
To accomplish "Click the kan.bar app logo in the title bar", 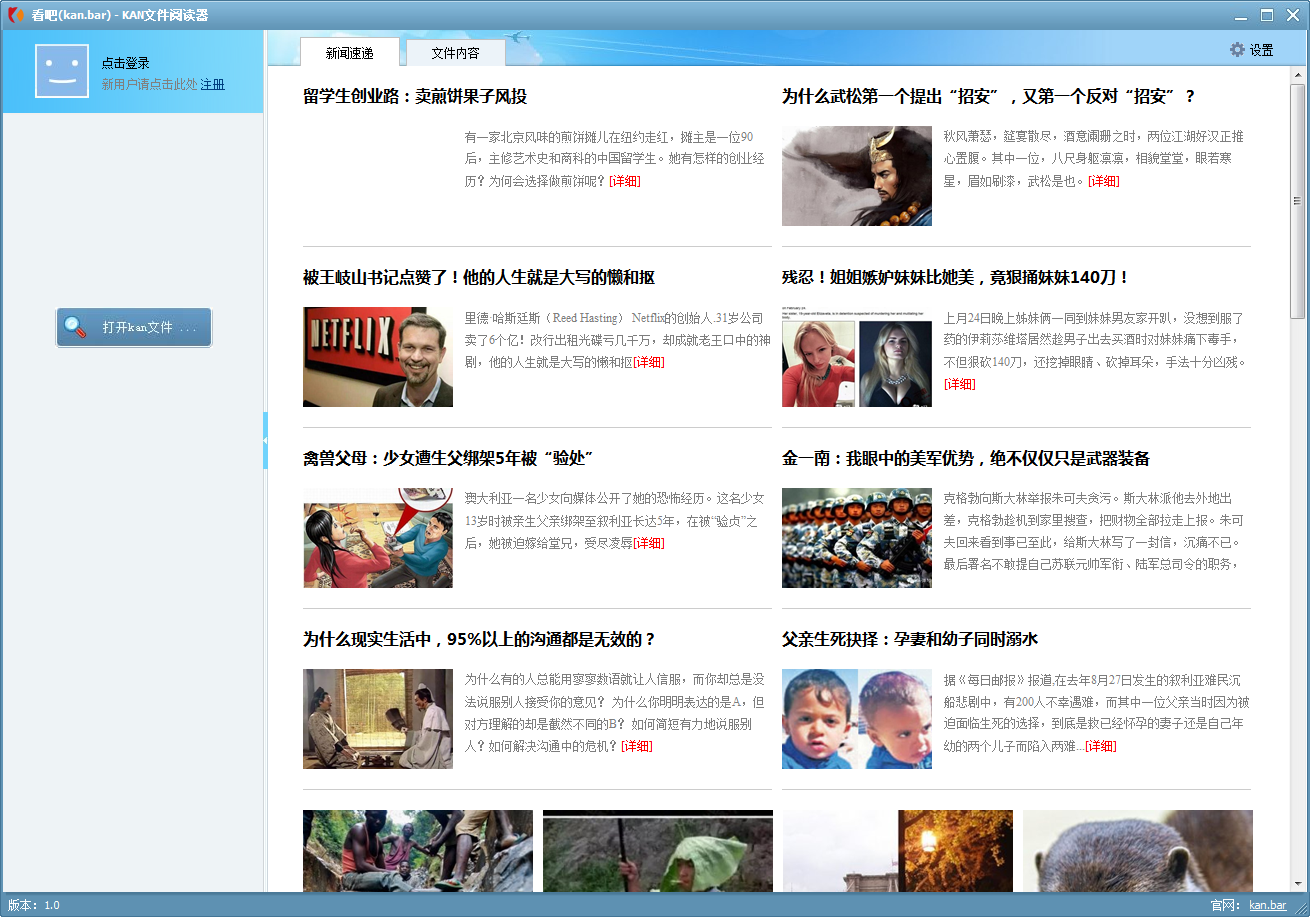I will [x=15, y=15].
